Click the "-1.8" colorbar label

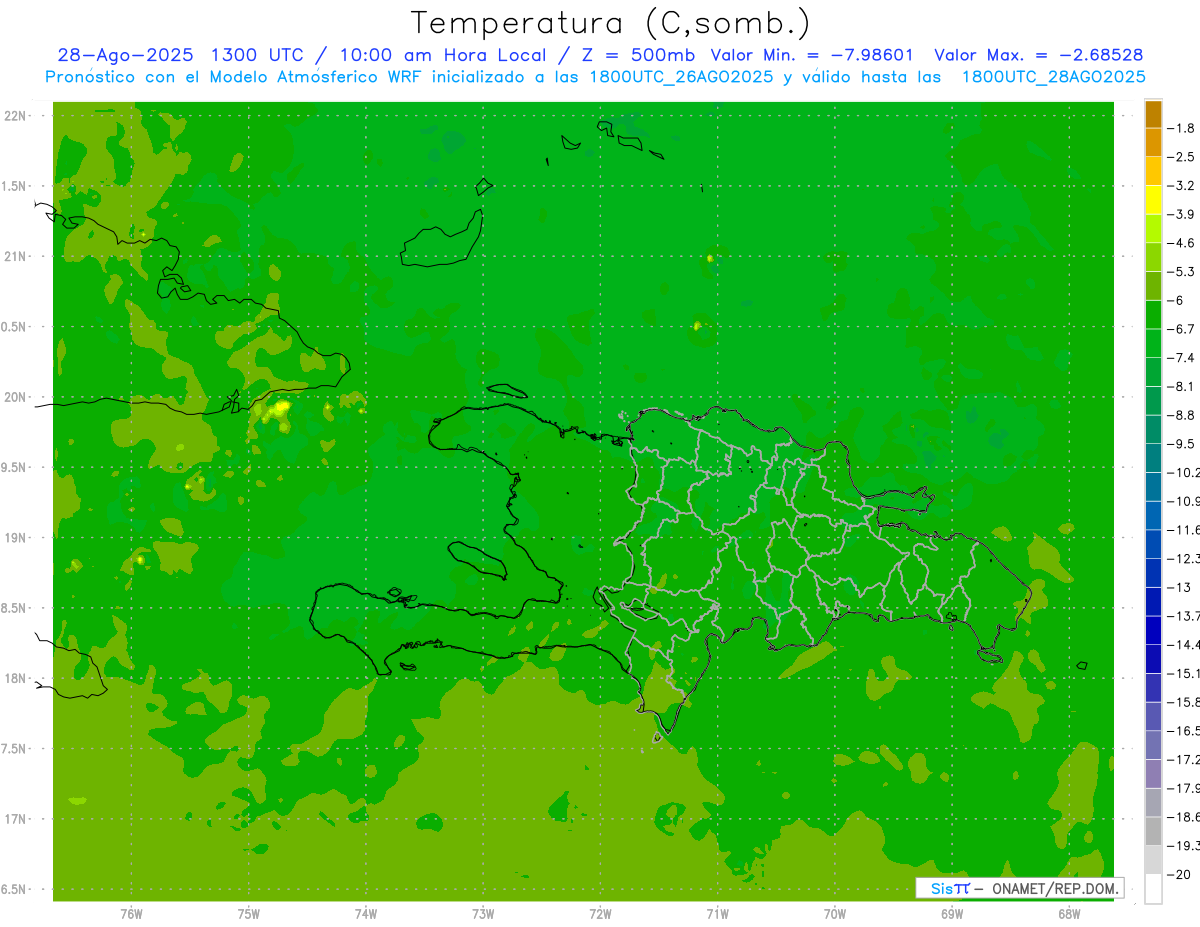[1182, 128]
